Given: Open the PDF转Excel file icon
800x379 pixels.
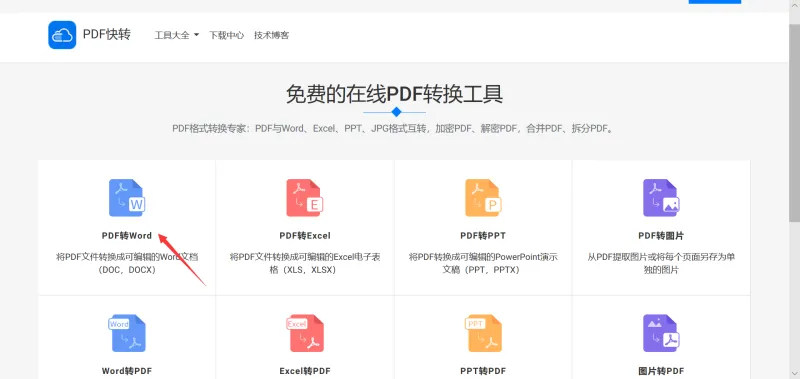Looking at the screenshot, I should pos(305,198).
